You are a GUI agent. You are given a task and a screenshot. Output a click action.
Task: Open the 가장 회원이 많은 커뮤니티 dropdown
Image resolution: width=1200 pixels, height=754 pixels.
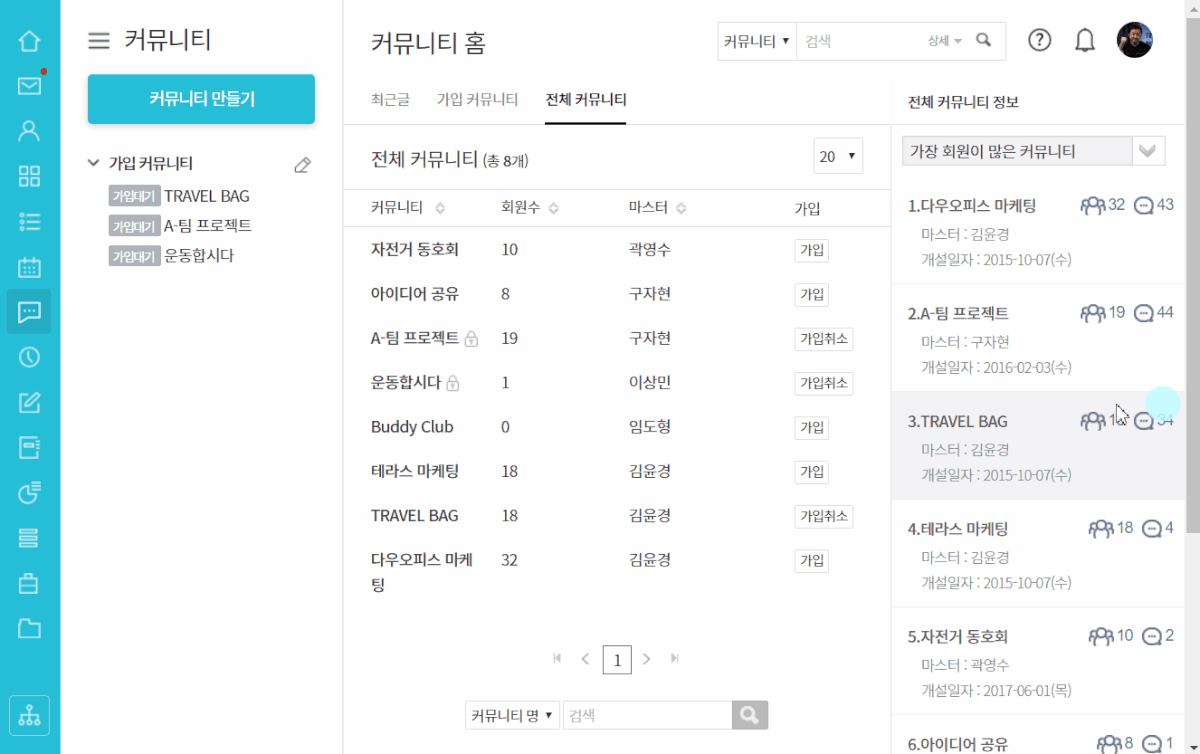[1033, 151]
